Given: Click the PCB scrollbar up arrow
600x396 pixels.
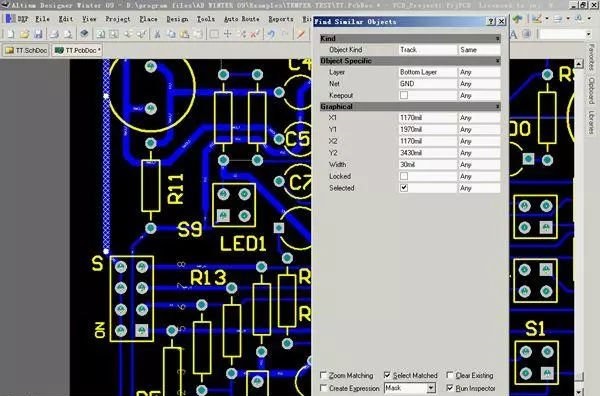Looking at the screenshot, I should (579, 64).
